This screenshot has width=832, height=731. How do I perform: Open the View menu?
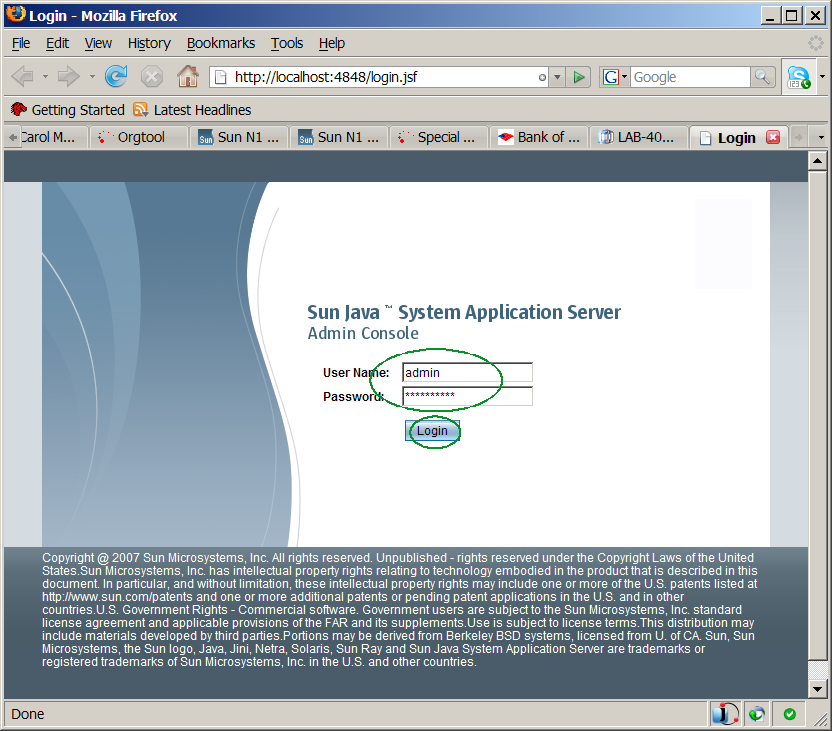(98, 43)
